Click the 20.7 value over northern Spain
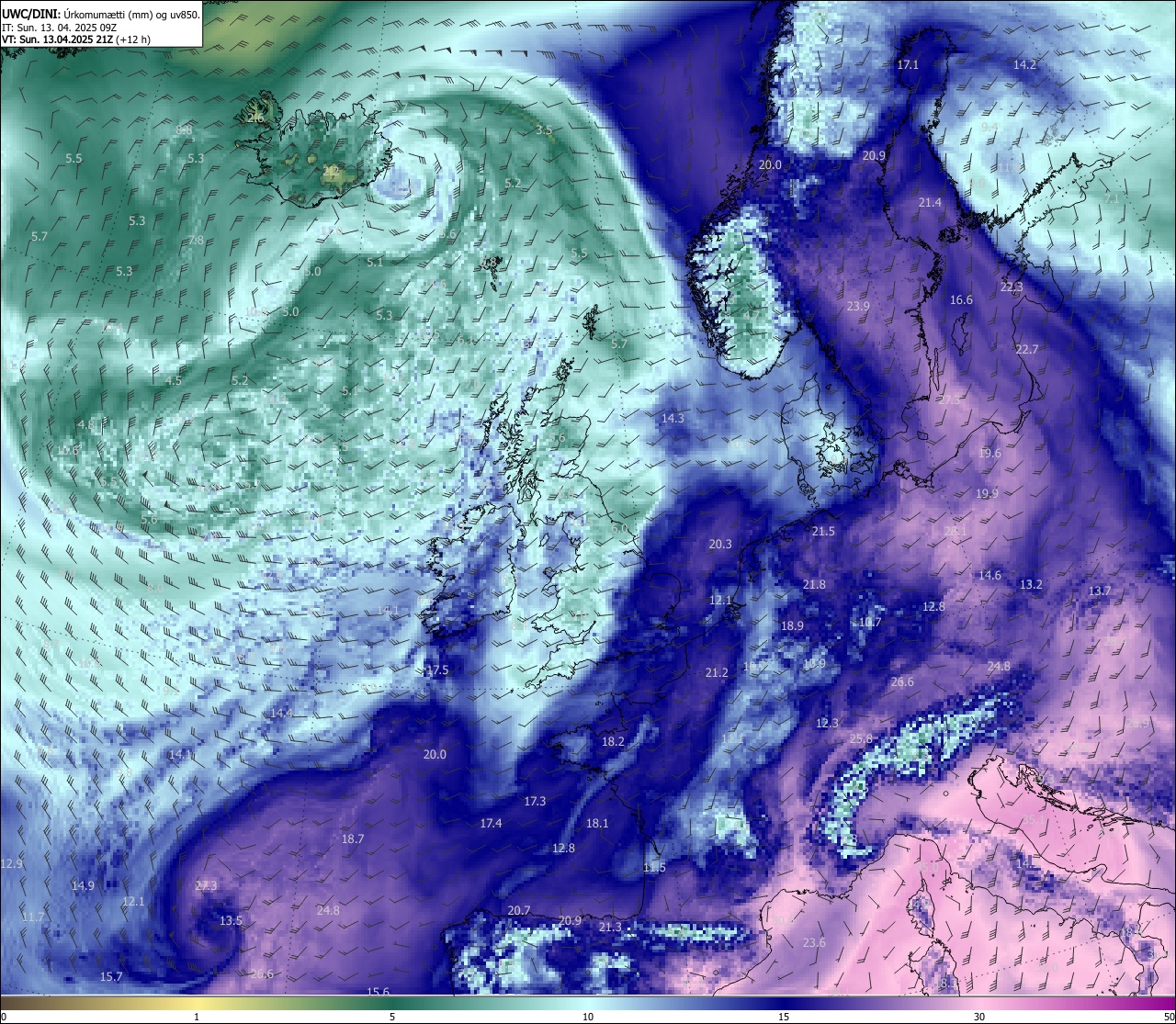The height and width of the screenshot is (1024, 1176). coord(519,911)
